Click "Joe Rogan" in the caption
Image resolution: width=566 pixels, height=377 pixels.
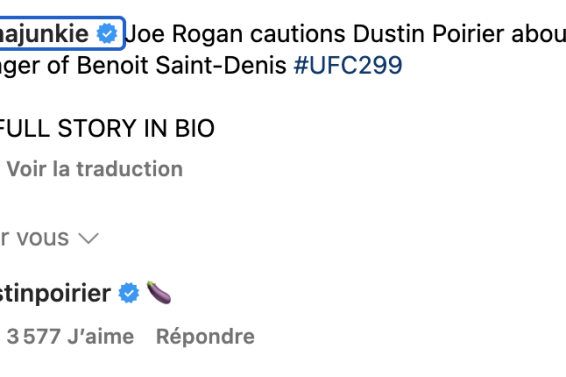pos(183,34)
